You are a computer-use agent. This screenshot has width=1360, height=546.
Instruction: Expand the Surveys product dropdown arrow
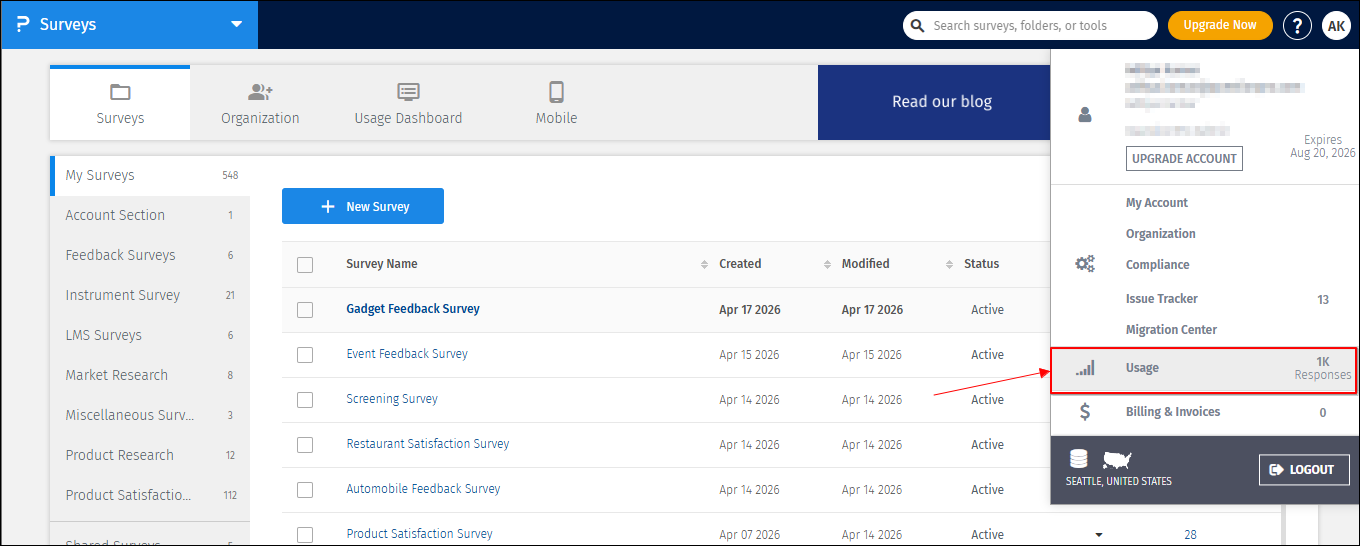click(x=236, y=25)
